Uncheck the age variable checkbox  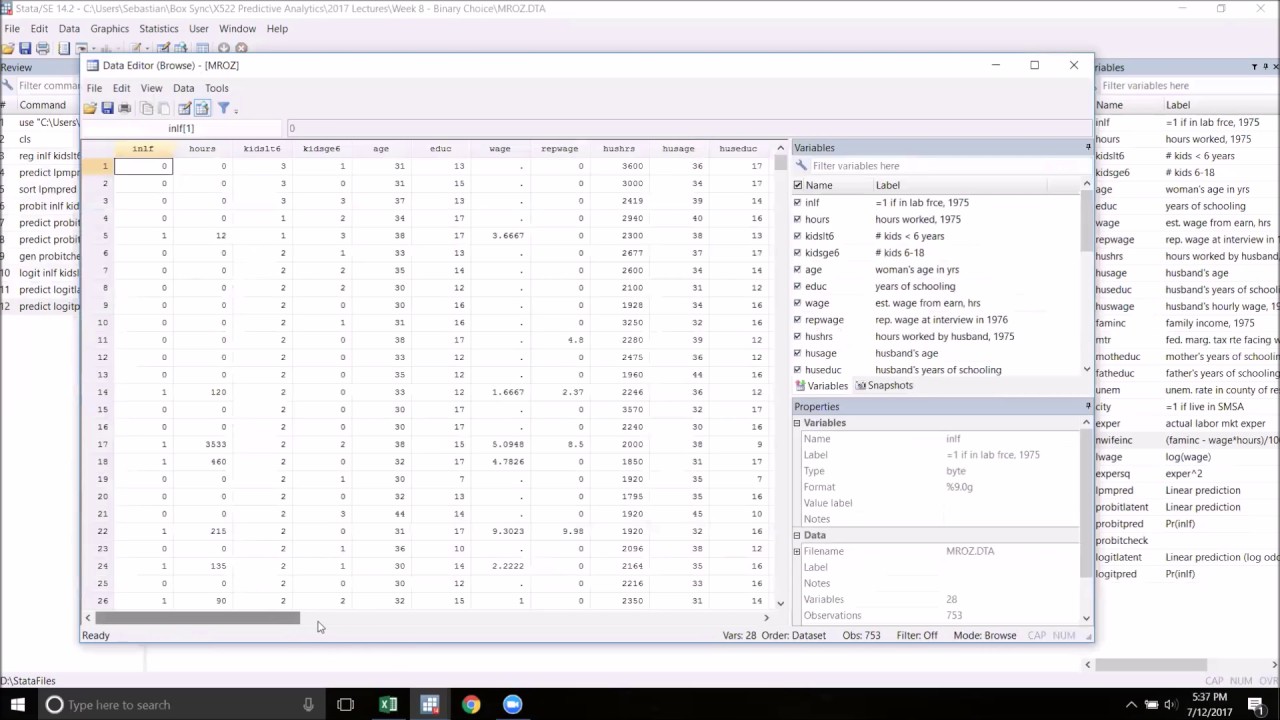[798, 269]
